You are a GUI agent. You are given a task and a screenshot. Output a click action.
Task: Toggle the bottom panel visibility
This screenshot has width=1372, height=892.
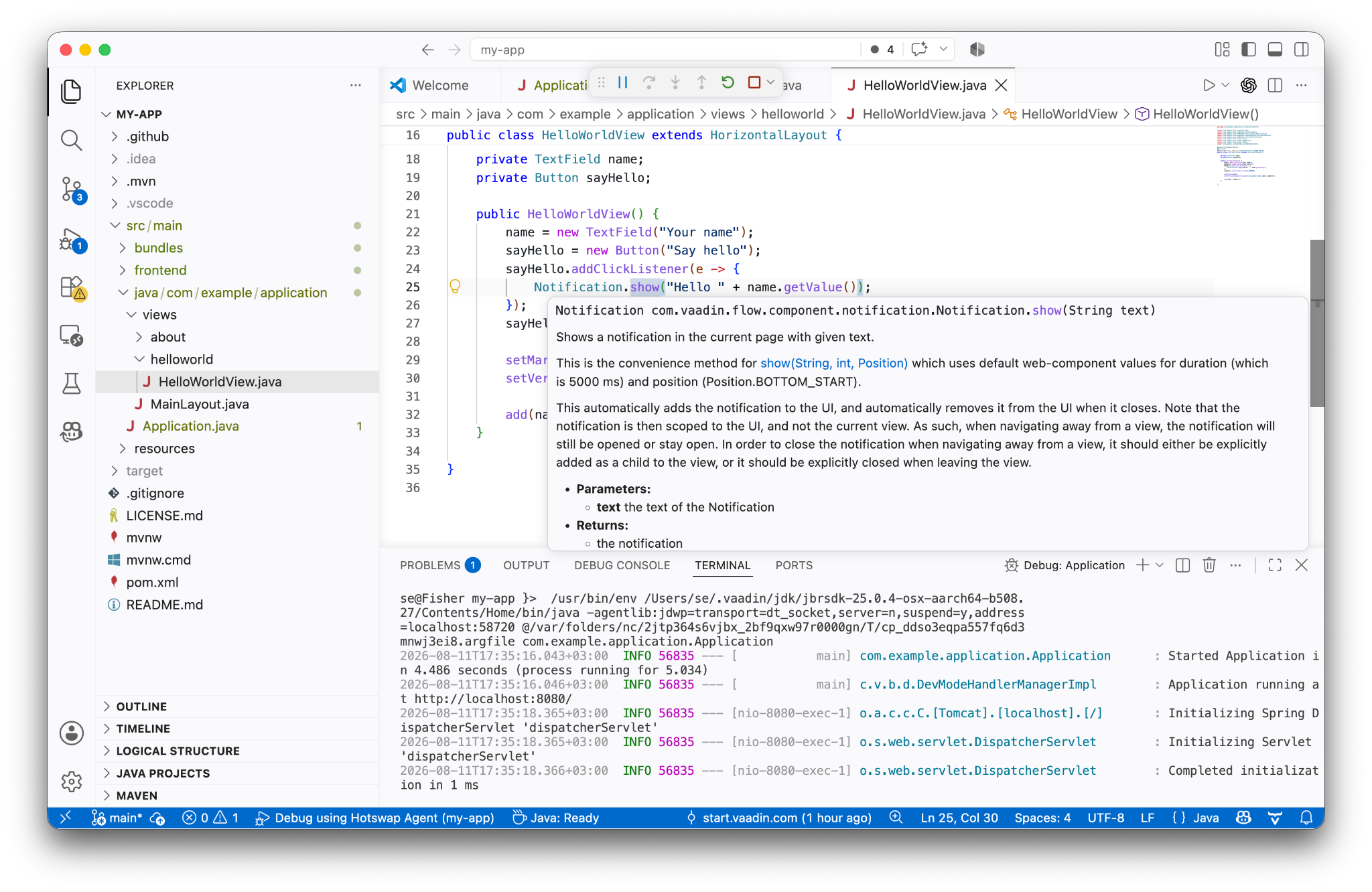tap(1275, 50)
